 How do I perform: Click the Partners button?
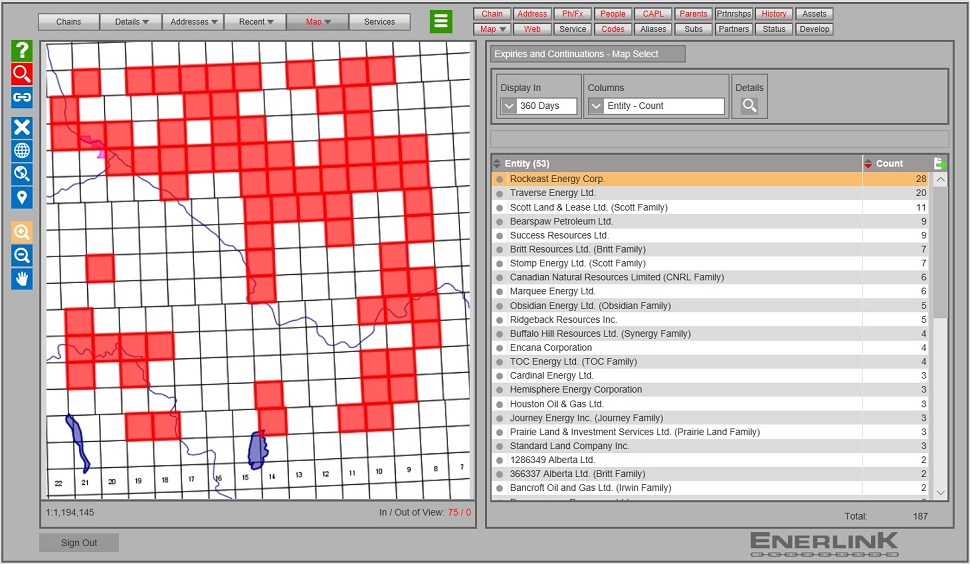[x=734, y=29]
